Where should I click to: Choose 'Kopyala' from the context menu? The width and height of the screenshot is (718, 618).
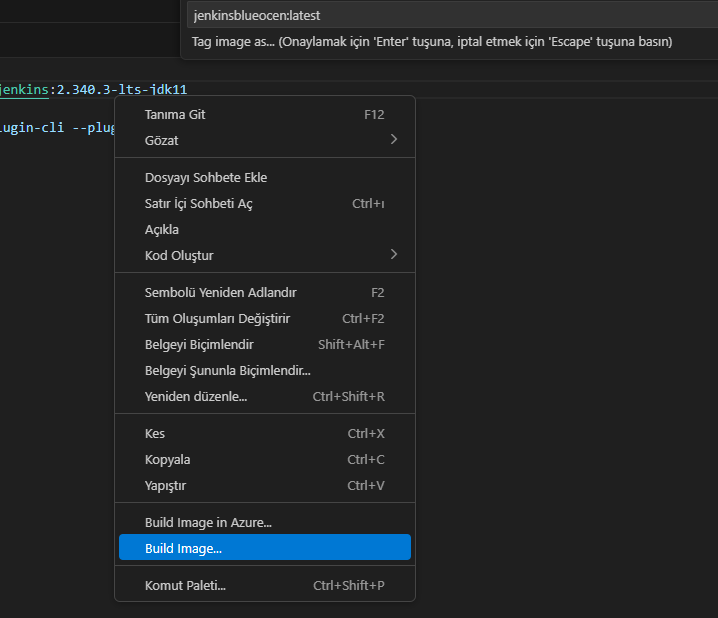(x=167, y=460)
